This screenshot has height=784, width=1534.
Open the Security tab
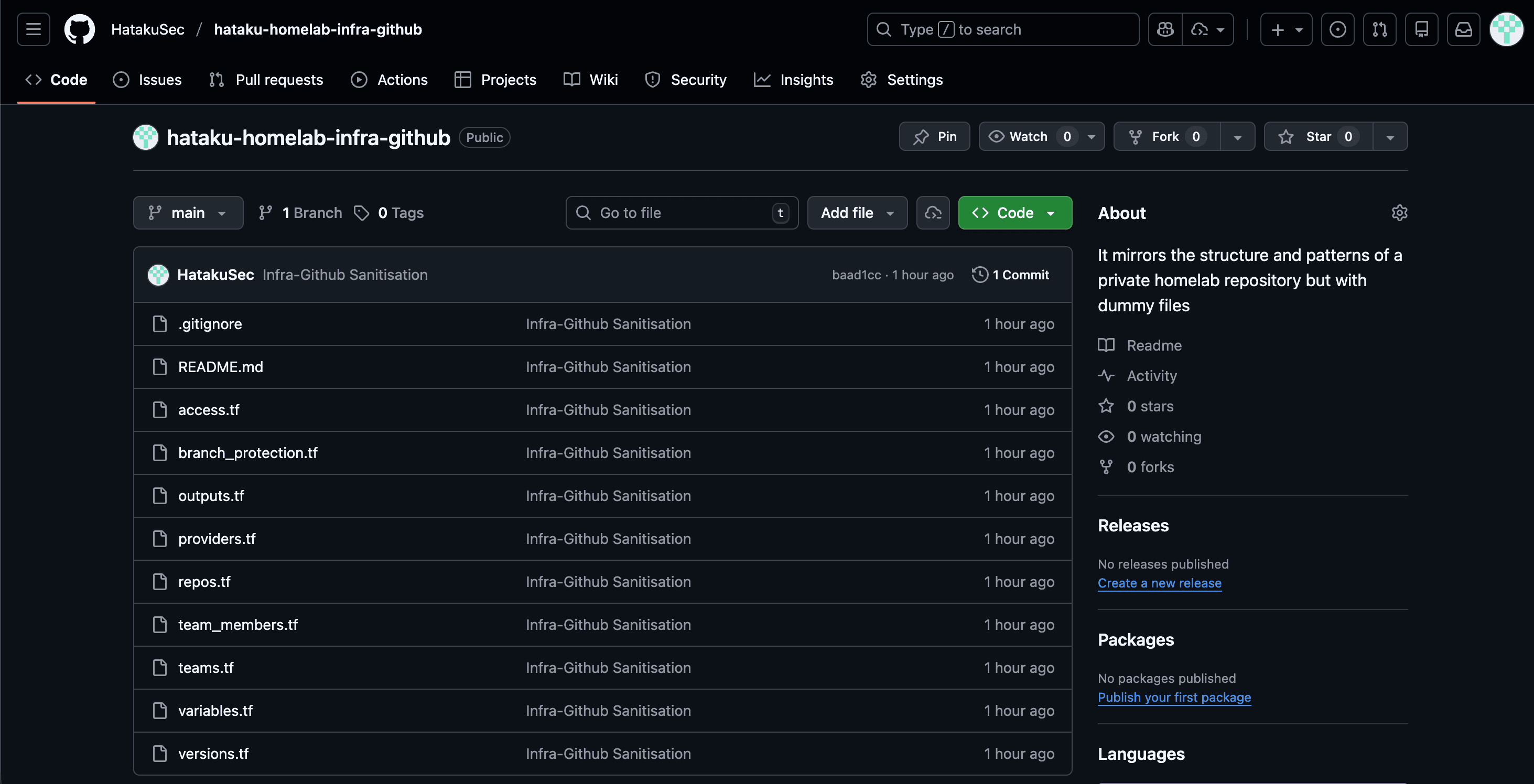pos(685,79)
